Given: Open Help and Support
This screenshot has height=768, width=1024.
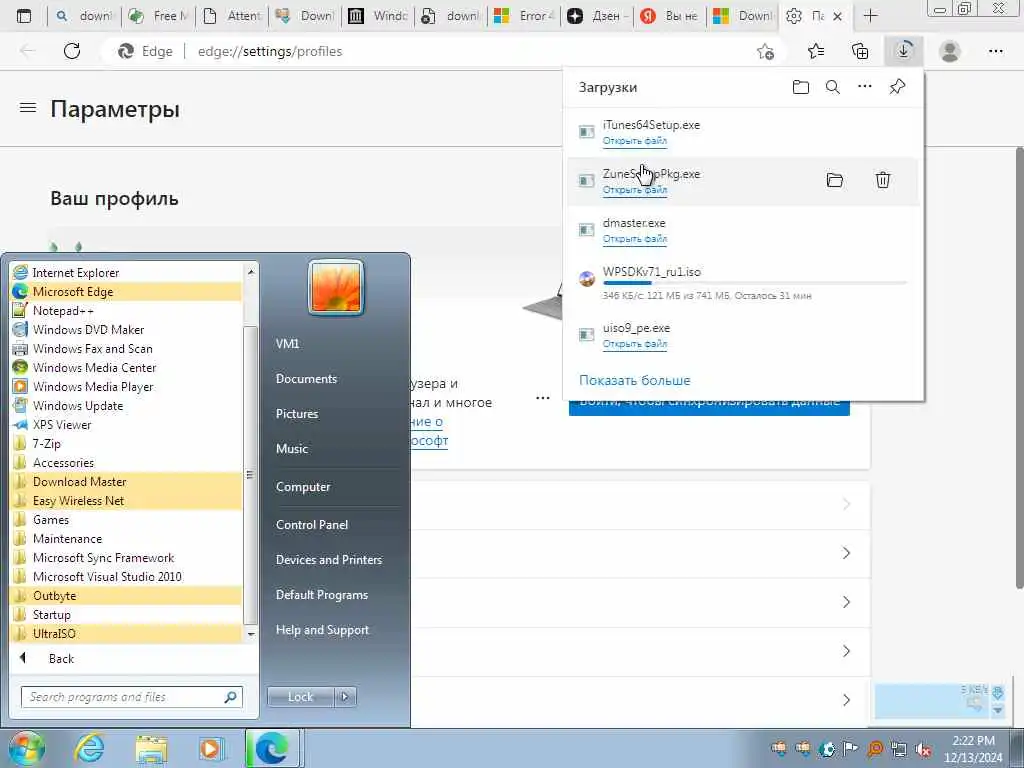Looking at the screenshot, I should pyautogui.click(x=322, y=630).
